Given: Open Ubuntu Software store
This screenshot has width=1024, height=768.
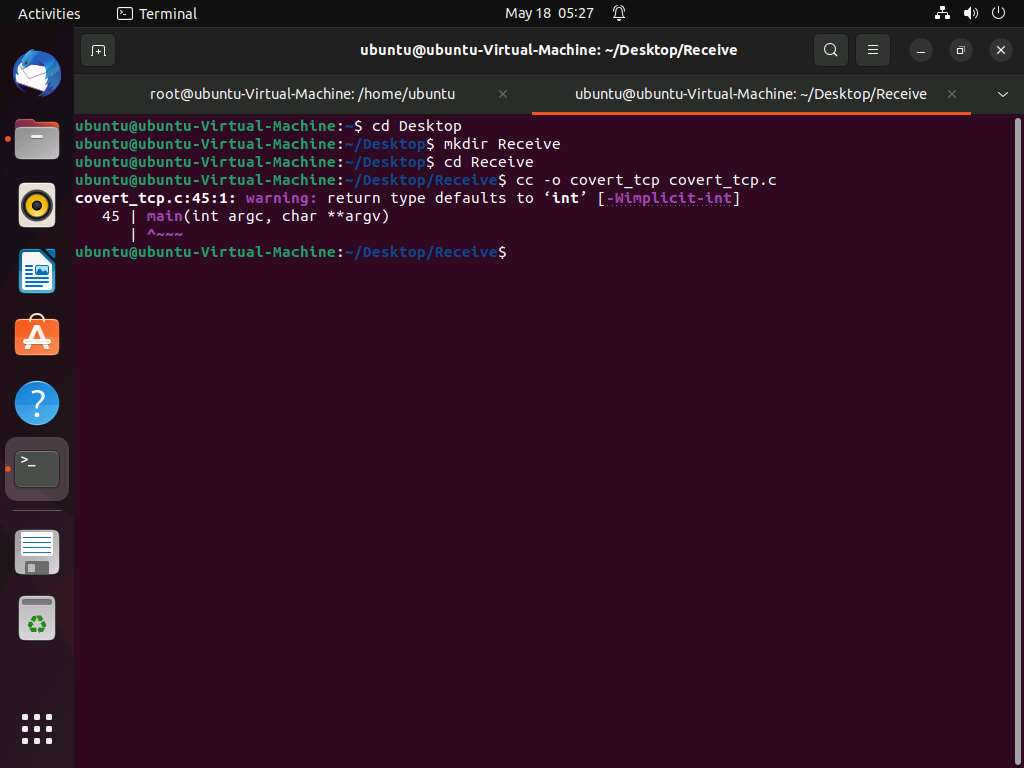Looking at the screenshot, I should point(37,337).
